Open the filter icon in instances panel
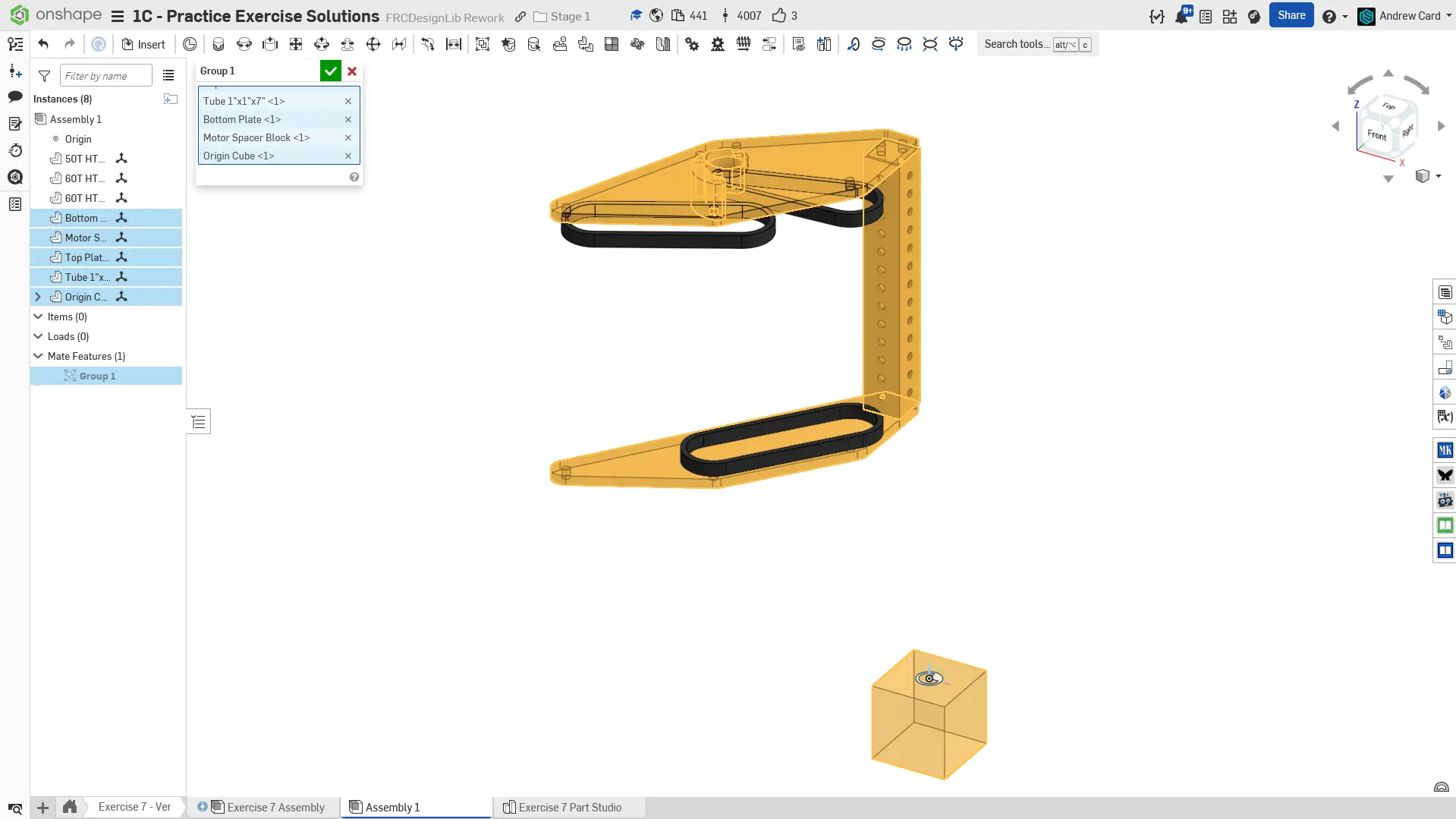1456x819 pixels. coord(45,76)
